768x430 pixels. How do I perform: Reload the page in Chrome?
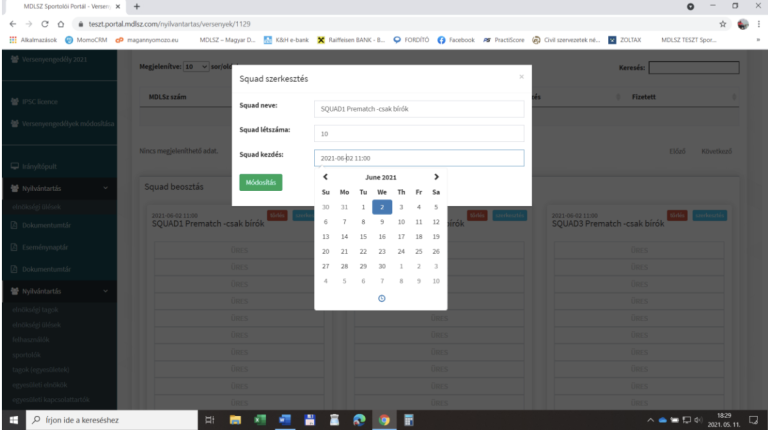coord(46,23)
